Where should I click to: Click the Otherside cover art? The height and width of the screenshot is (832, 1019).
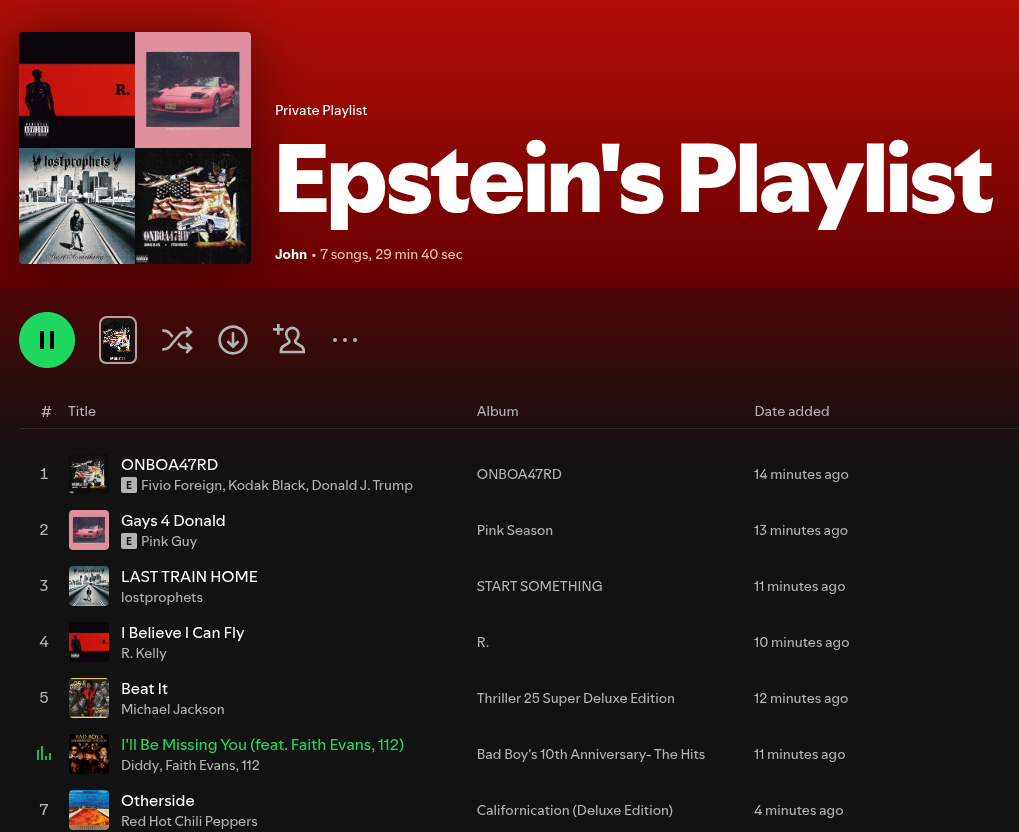(x=89, y=809)
